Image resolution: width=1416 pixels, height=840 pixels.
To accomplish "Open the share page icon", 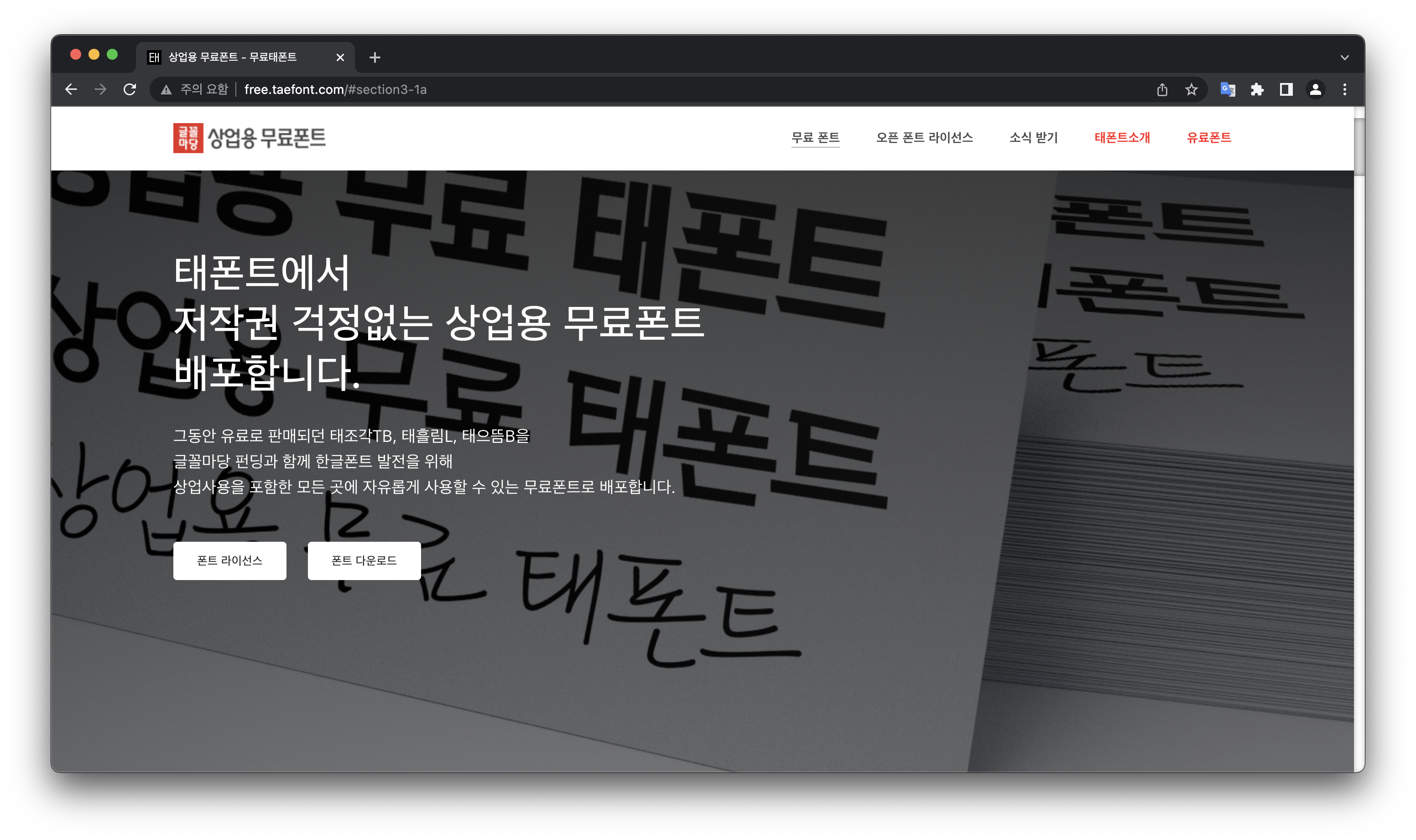I will coord(1162,89).
